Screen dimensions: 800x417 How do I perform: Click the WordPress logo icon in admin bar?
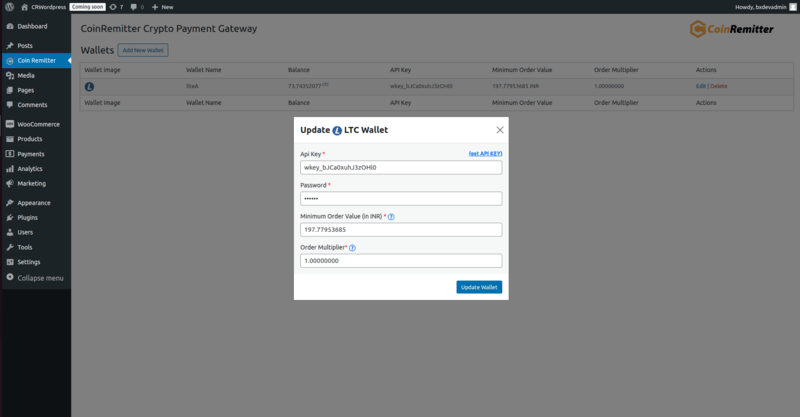10,7
